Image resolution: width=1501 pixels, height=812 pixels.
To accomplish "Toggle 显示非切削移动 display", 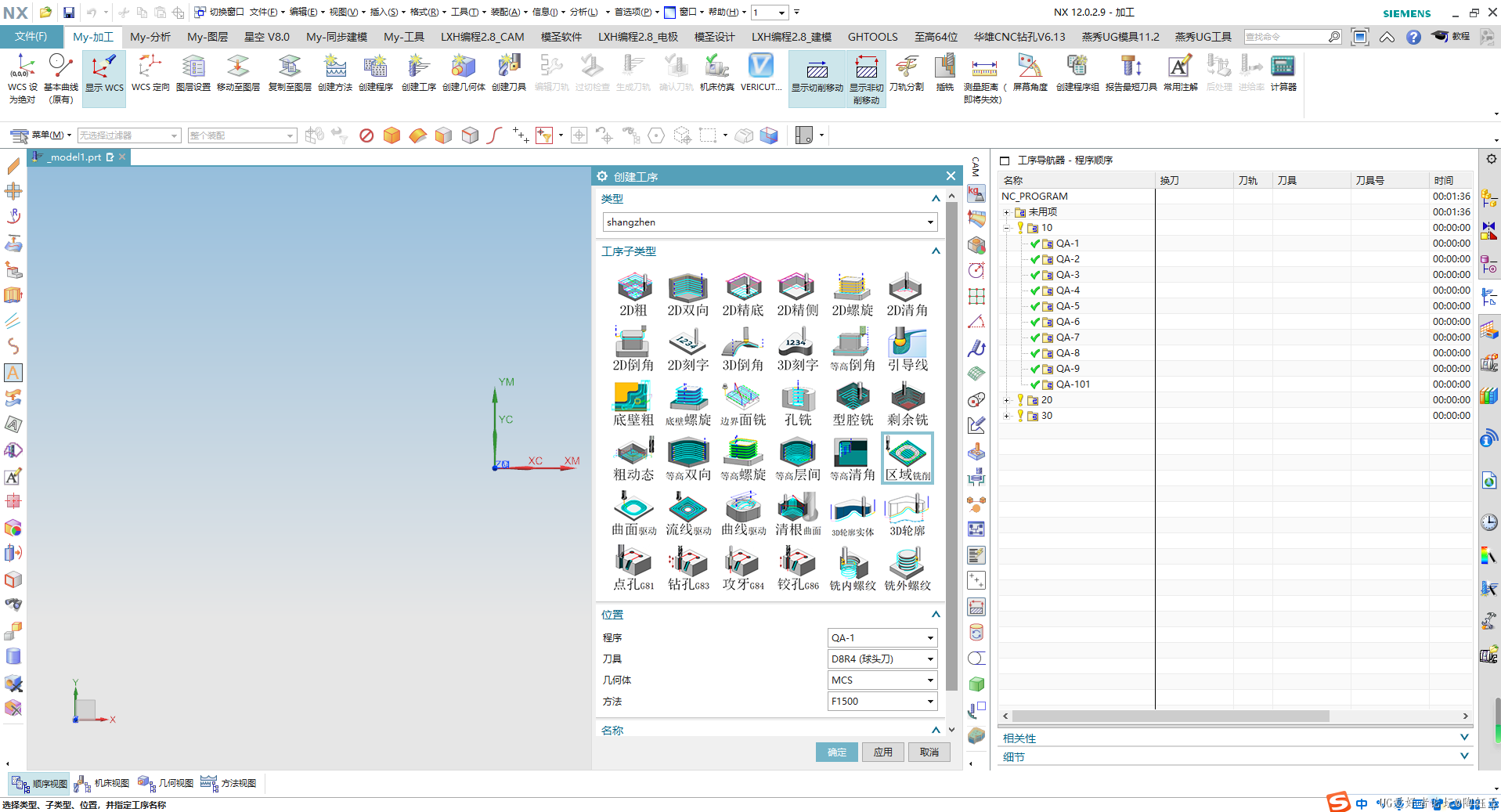I will point(866,78).
